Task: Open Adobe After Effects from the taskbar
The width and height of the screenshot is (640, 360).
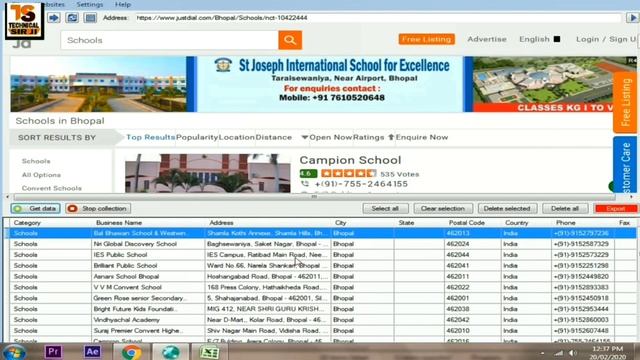Action: click(x=92, y=351)
